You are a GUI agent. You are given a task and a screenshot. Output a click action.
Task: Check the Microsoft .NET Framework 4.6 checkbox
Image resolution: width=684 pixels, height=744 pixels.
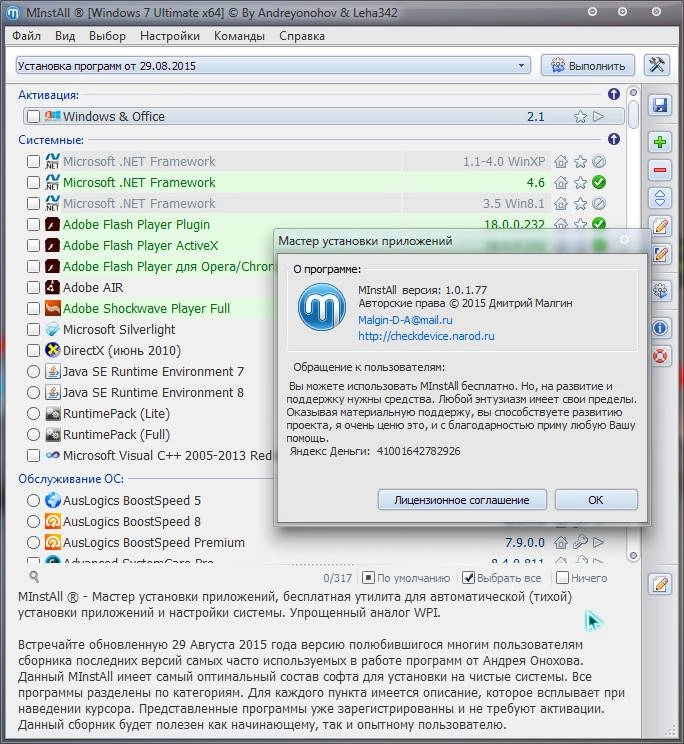33,183
